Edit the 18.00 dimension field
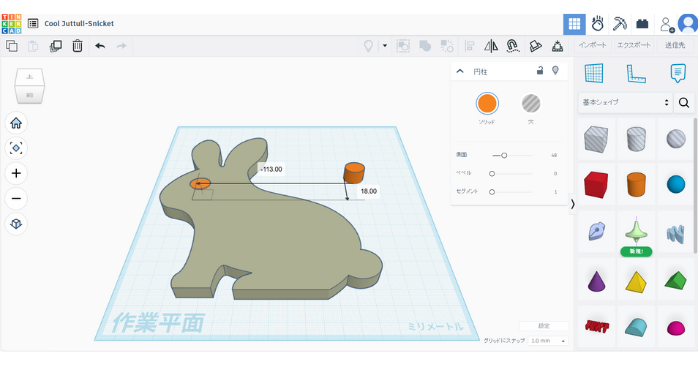This screenshot has height=365, width=698. pos(368,191)
